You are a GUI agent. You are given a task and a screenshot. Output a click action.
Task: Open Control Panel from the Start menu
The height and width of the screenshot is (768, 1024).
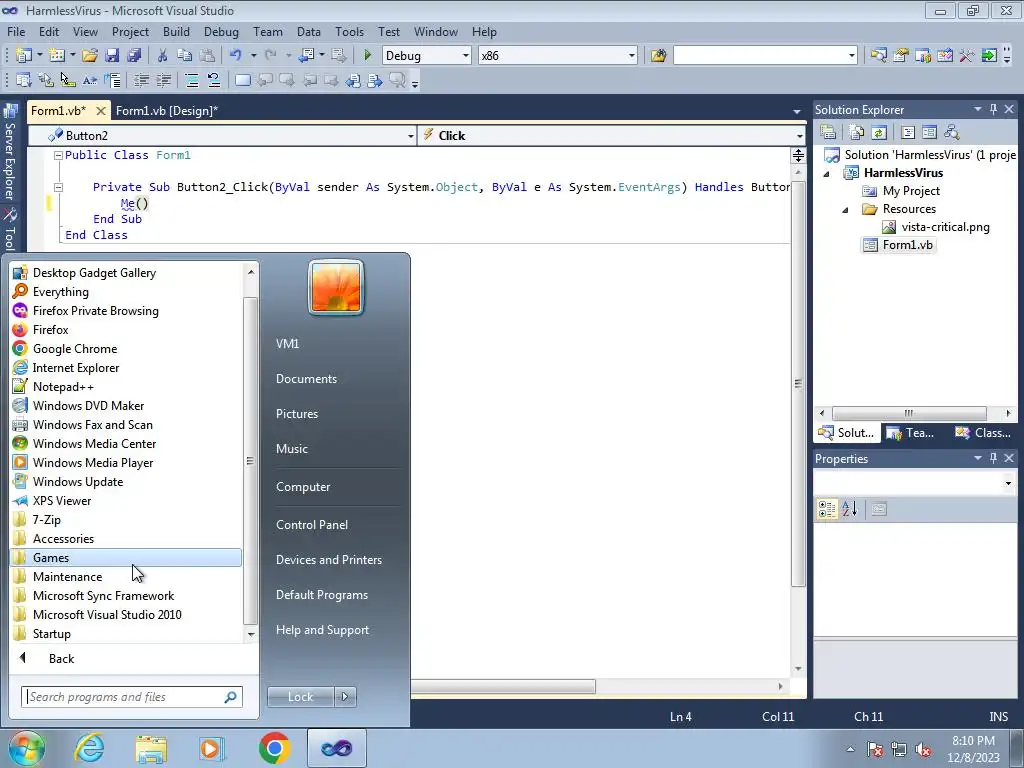pos(312,524)
